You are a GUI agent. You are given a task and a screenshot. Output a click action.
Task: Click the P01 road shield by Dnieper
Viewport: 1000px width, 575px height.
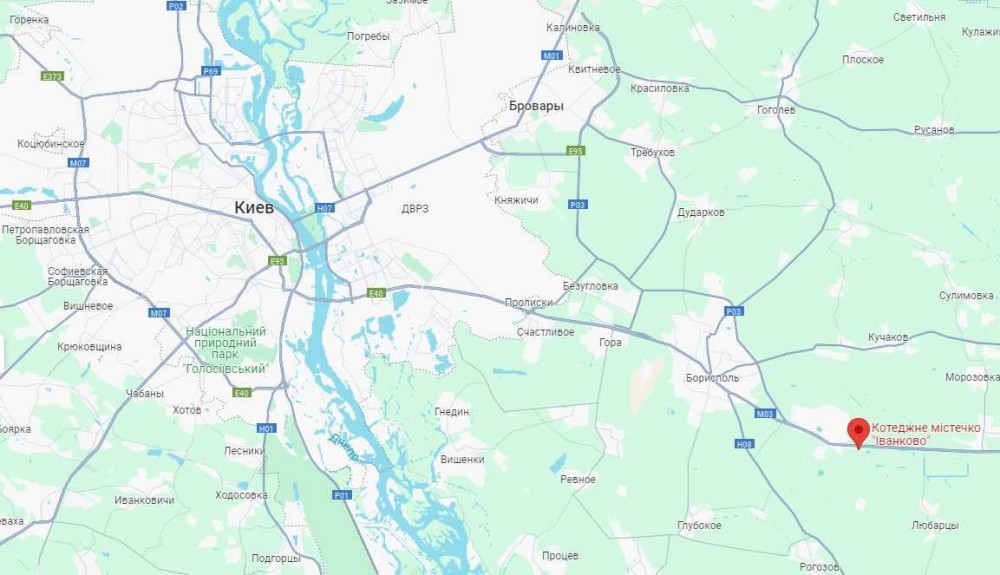coord(342,495)
